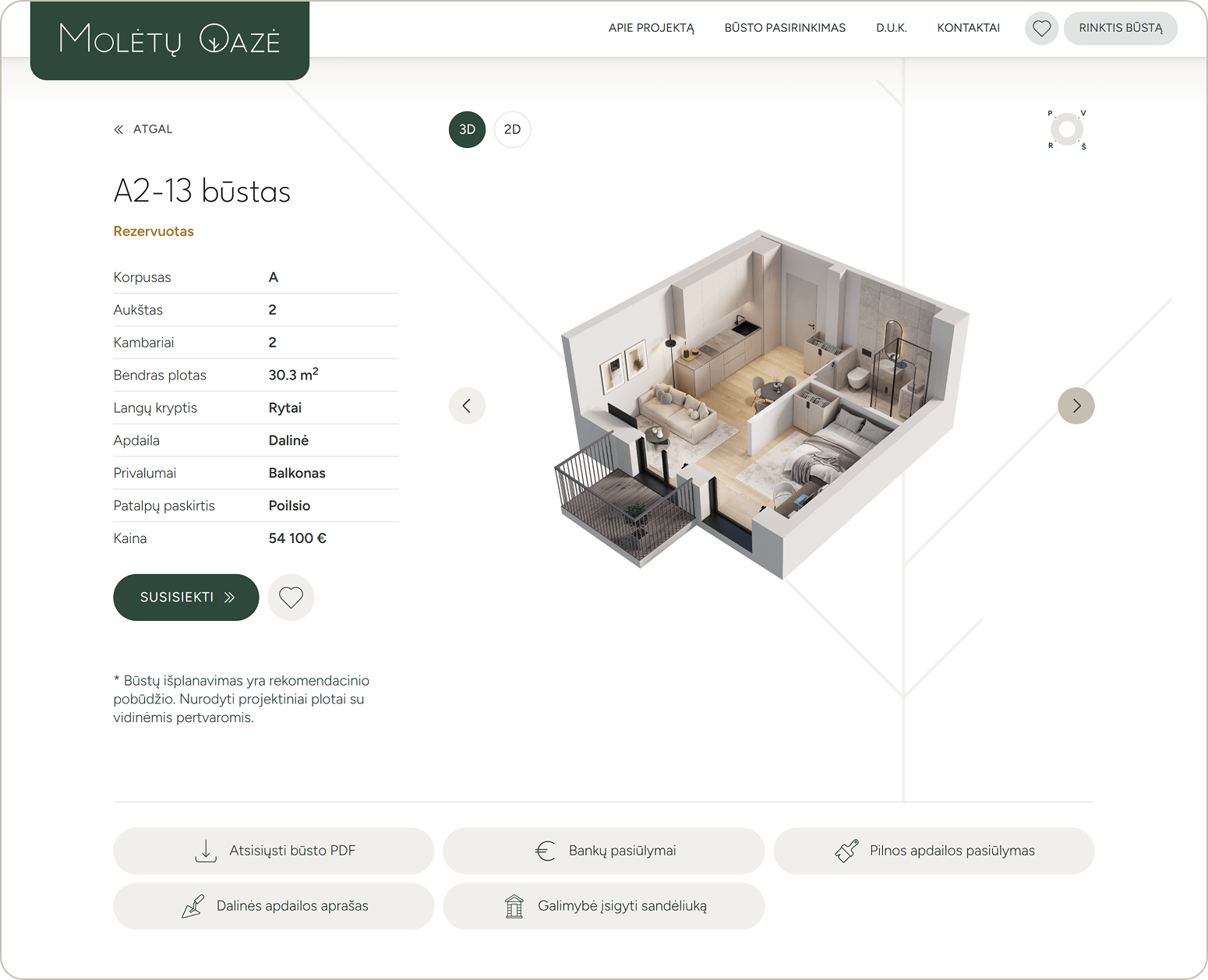Go back using the Atgal link
This screenshot has height=980, width=1208.
click(143, 129)
